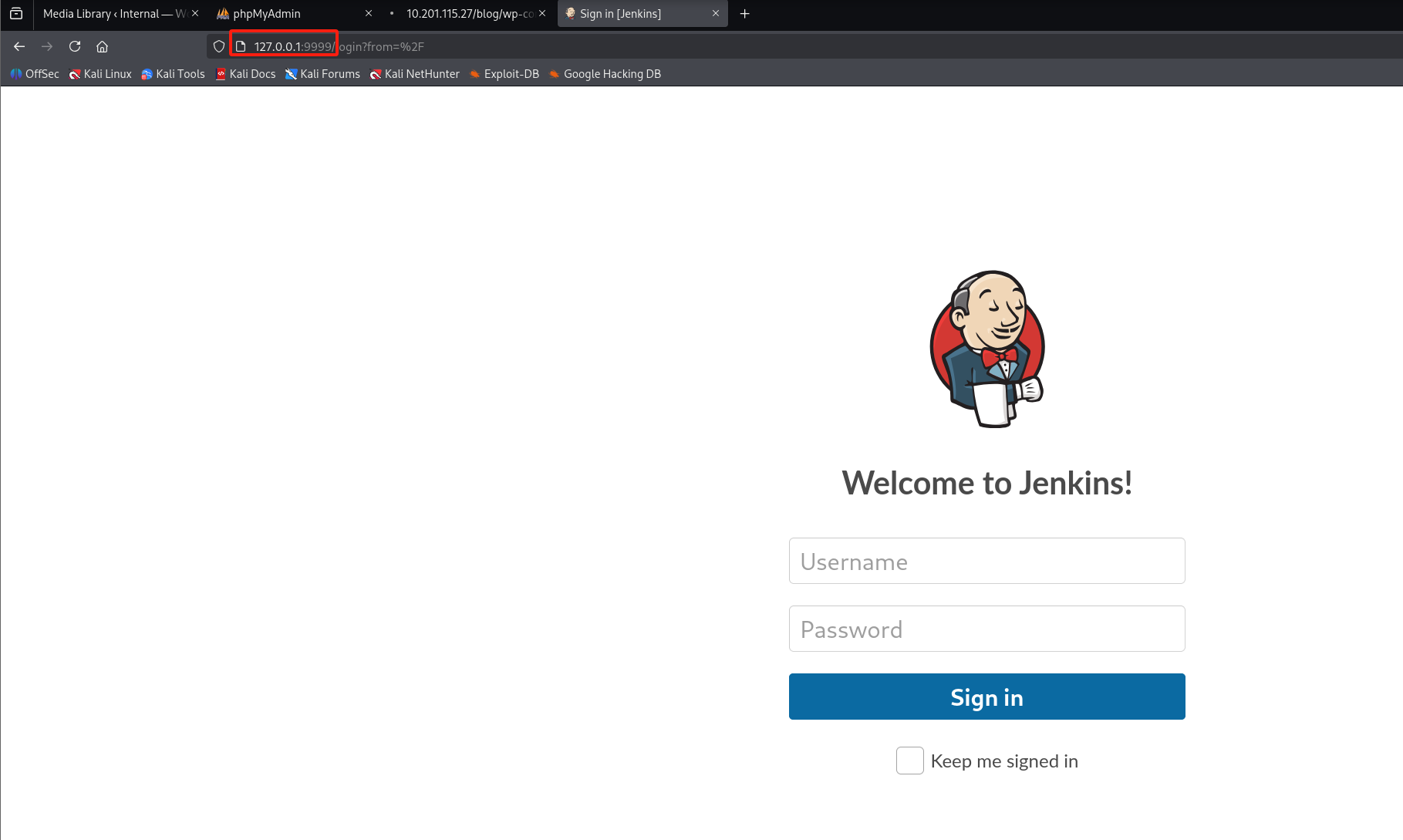Open the Kali Docs bookmark
The width and height of the screenshot is (1403, 840).
click(x=245, y=74)
